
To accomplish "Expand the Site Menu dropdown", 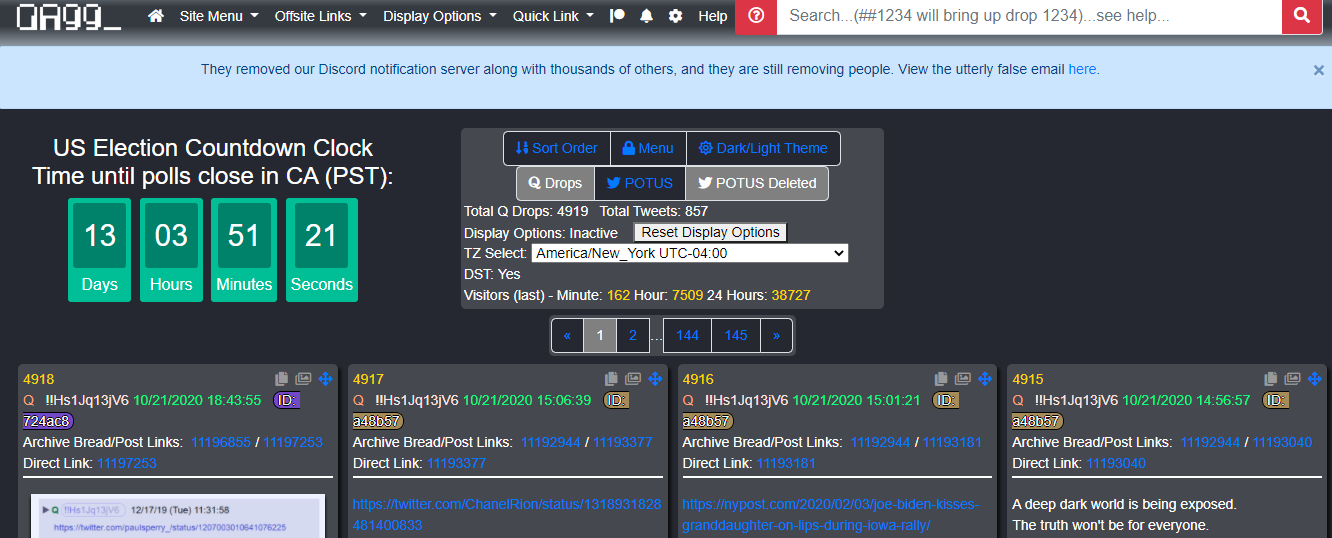I will [219, 16].
